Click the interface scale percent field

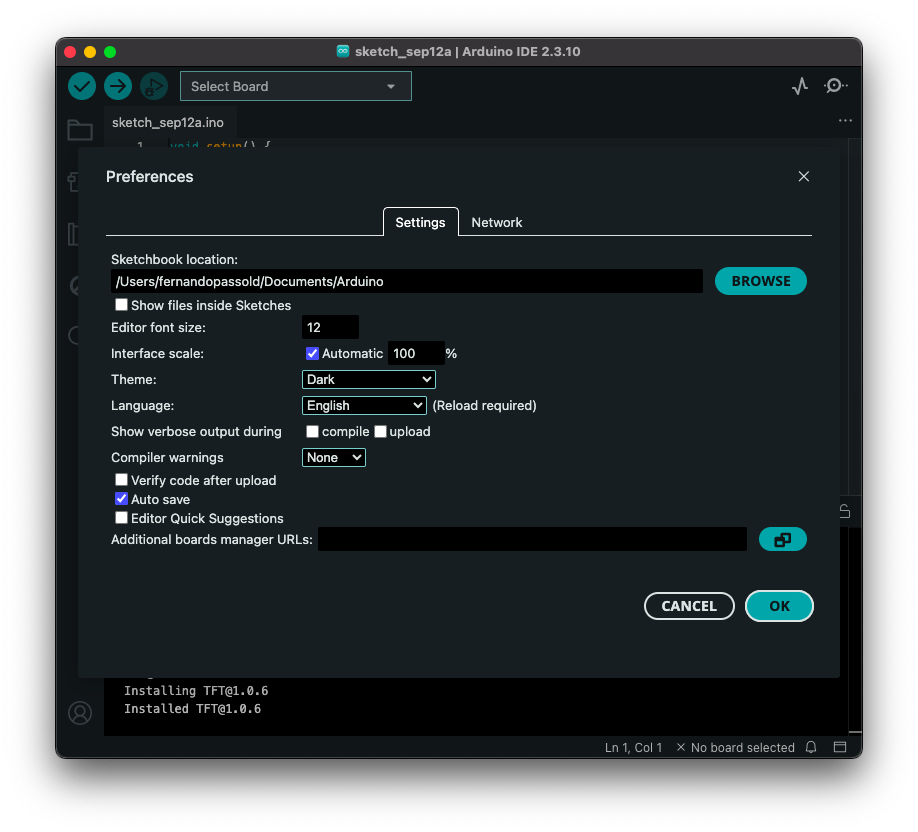(x=416, y=353)
